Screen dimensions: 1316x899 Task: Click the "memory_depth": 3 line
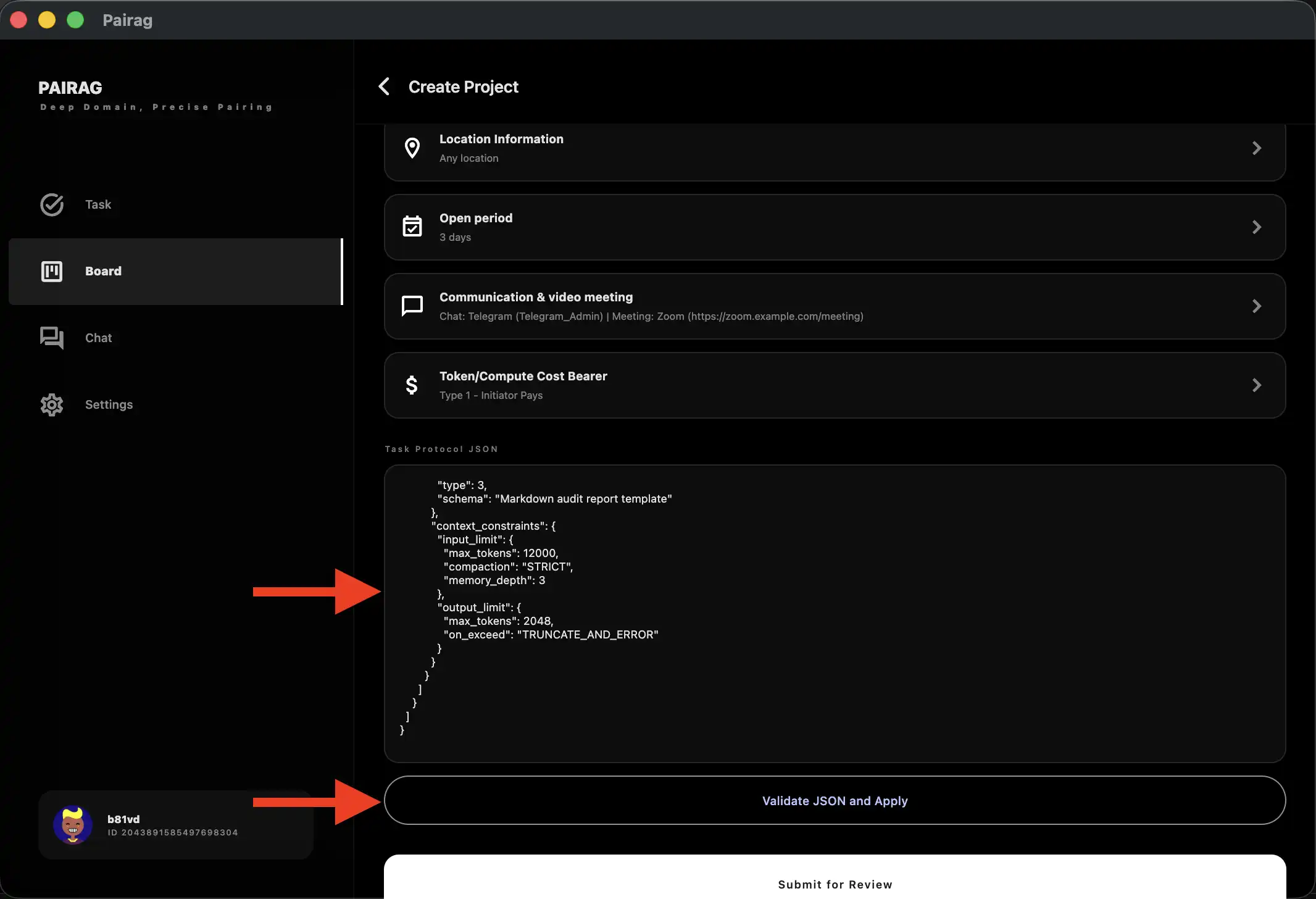click(494, 580)
